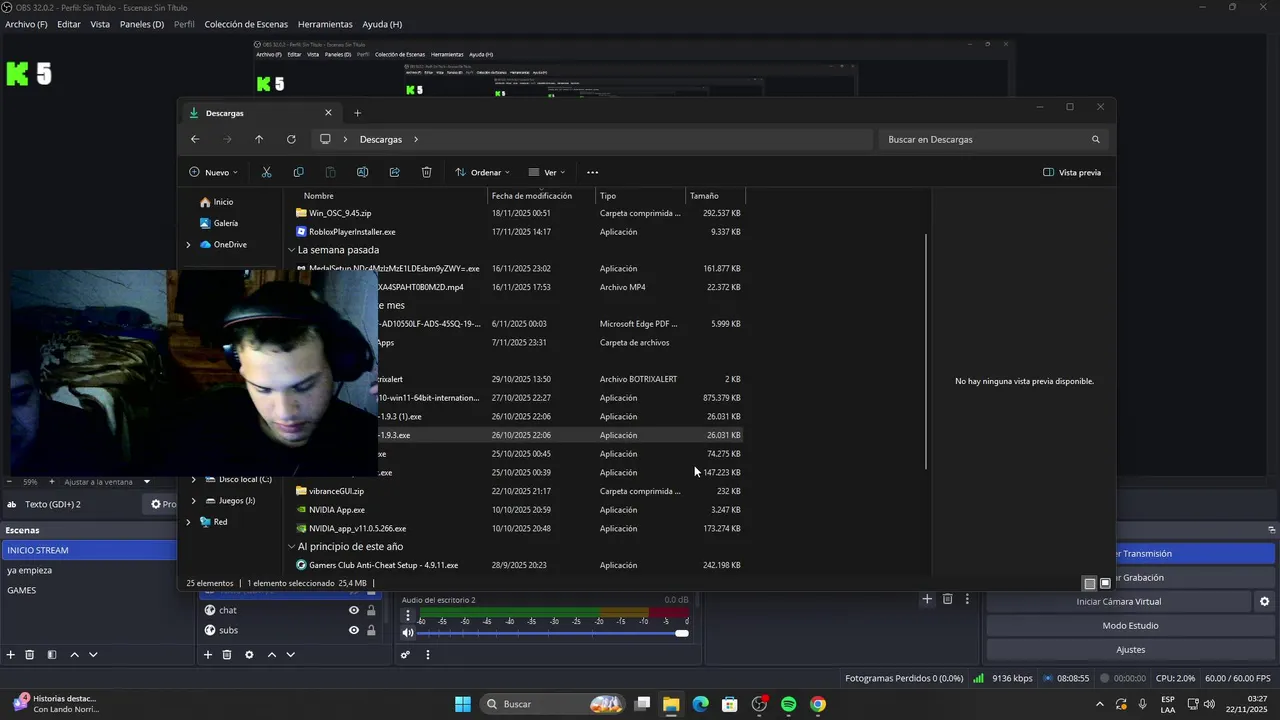Add a new scene in OBS Escenas panel
This screenshot has height=720, width=1280.
point(11,654)
